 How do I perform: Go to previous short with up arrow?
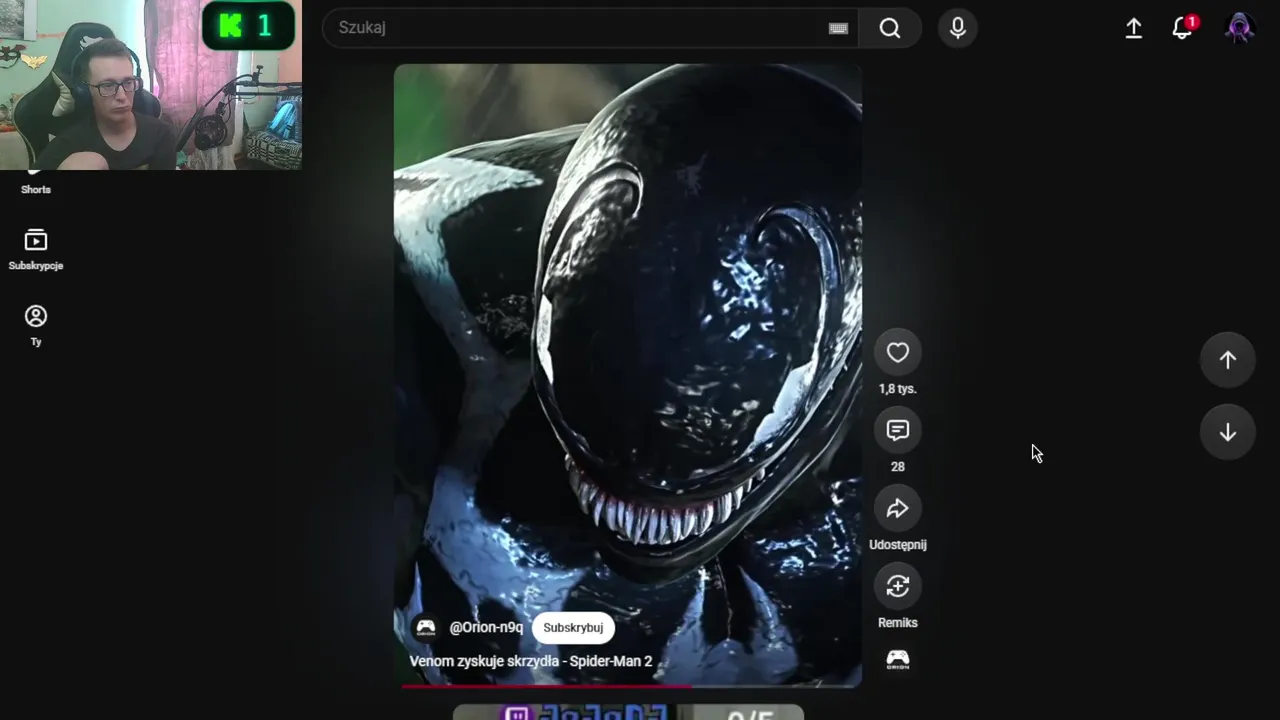(x=1228, y=360)
